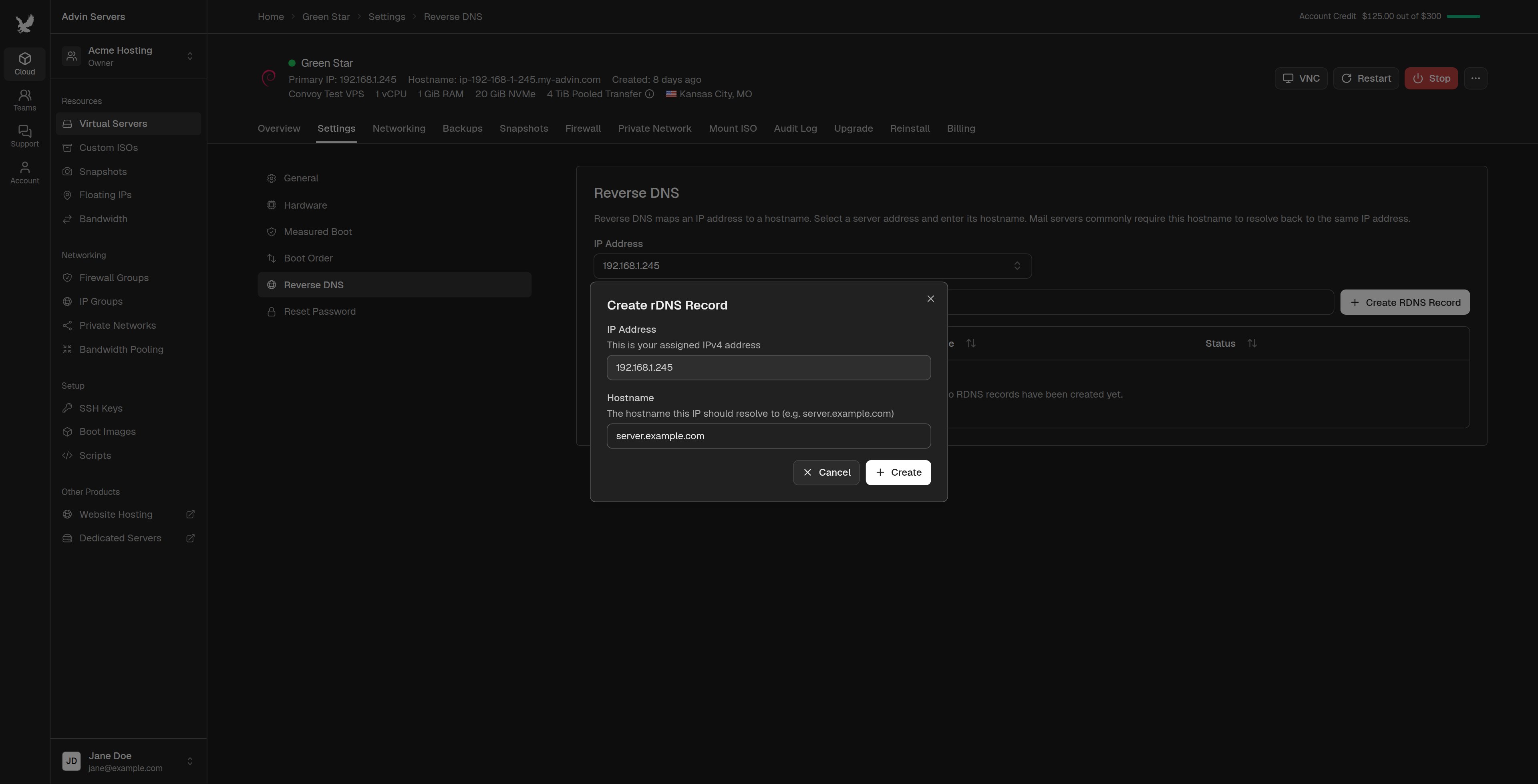
Task: Focus the Hostname input field
Action: (769, 436)
